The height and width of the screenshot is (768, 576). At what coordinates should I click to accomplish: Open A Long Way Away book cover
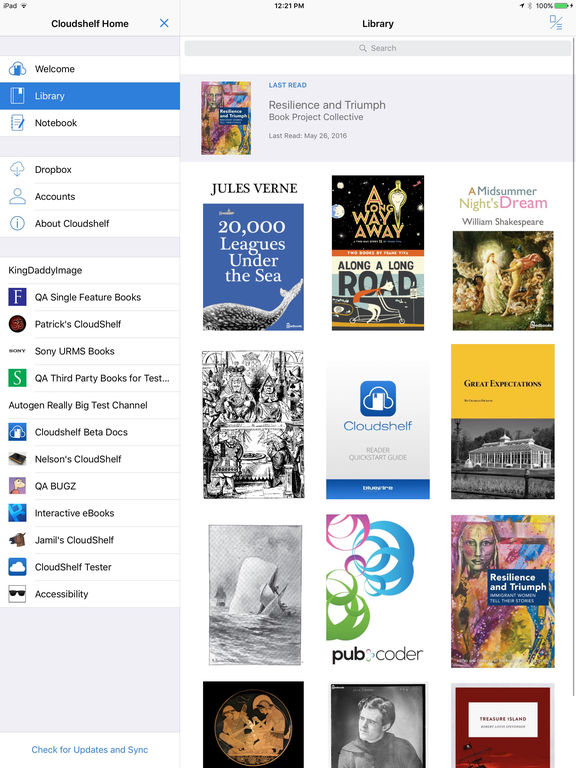(378, 253)
